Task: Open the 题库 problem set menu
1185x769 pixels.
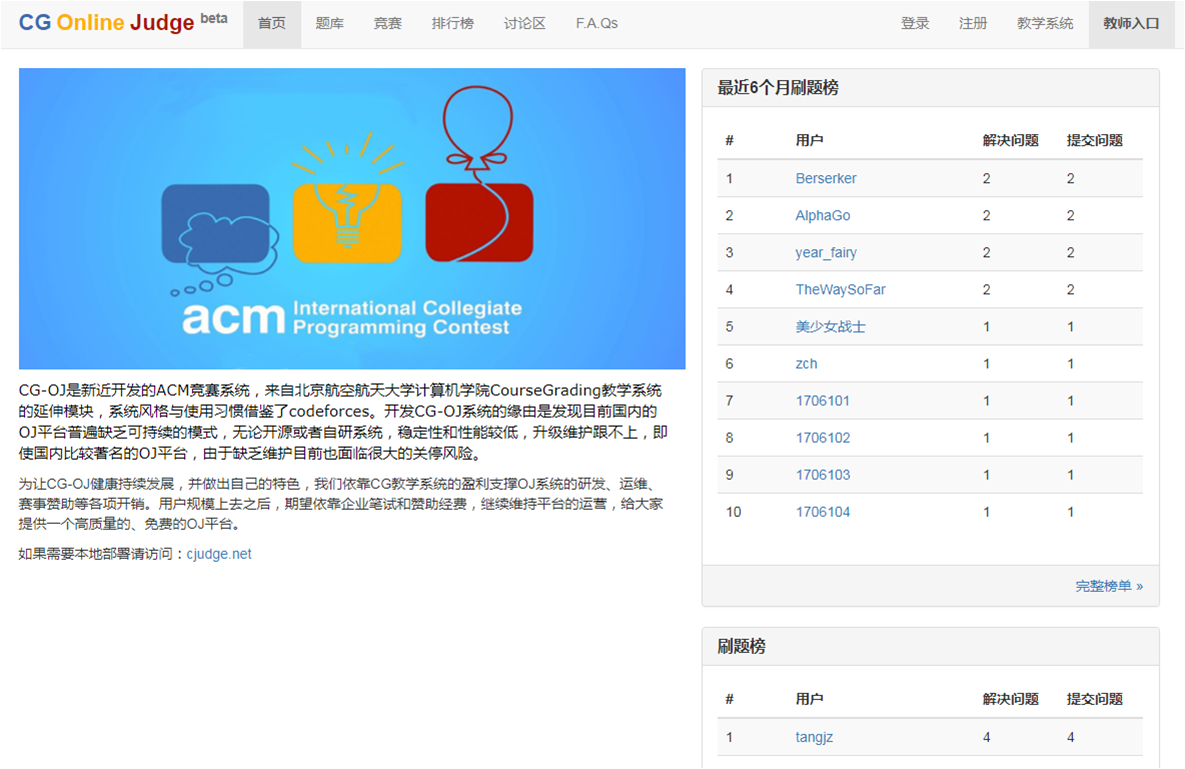Action: (x=330, y=24)
